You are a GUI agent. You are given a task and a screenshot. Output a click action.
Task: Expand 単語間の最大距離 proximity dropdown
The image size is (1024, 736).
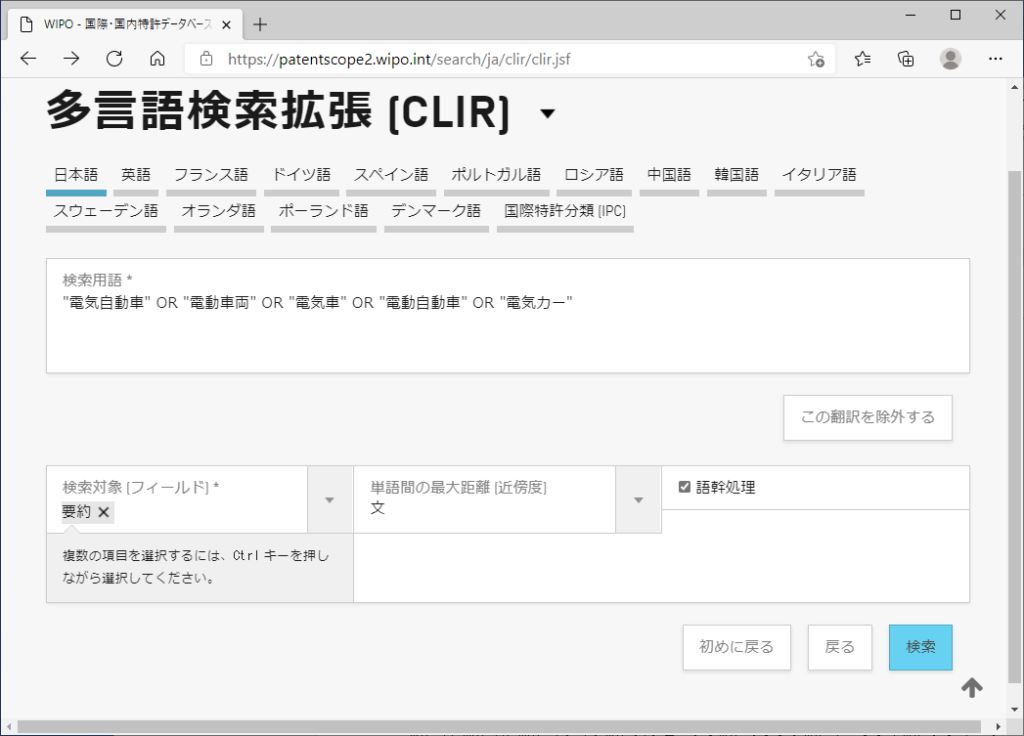[x=638, y=499]
